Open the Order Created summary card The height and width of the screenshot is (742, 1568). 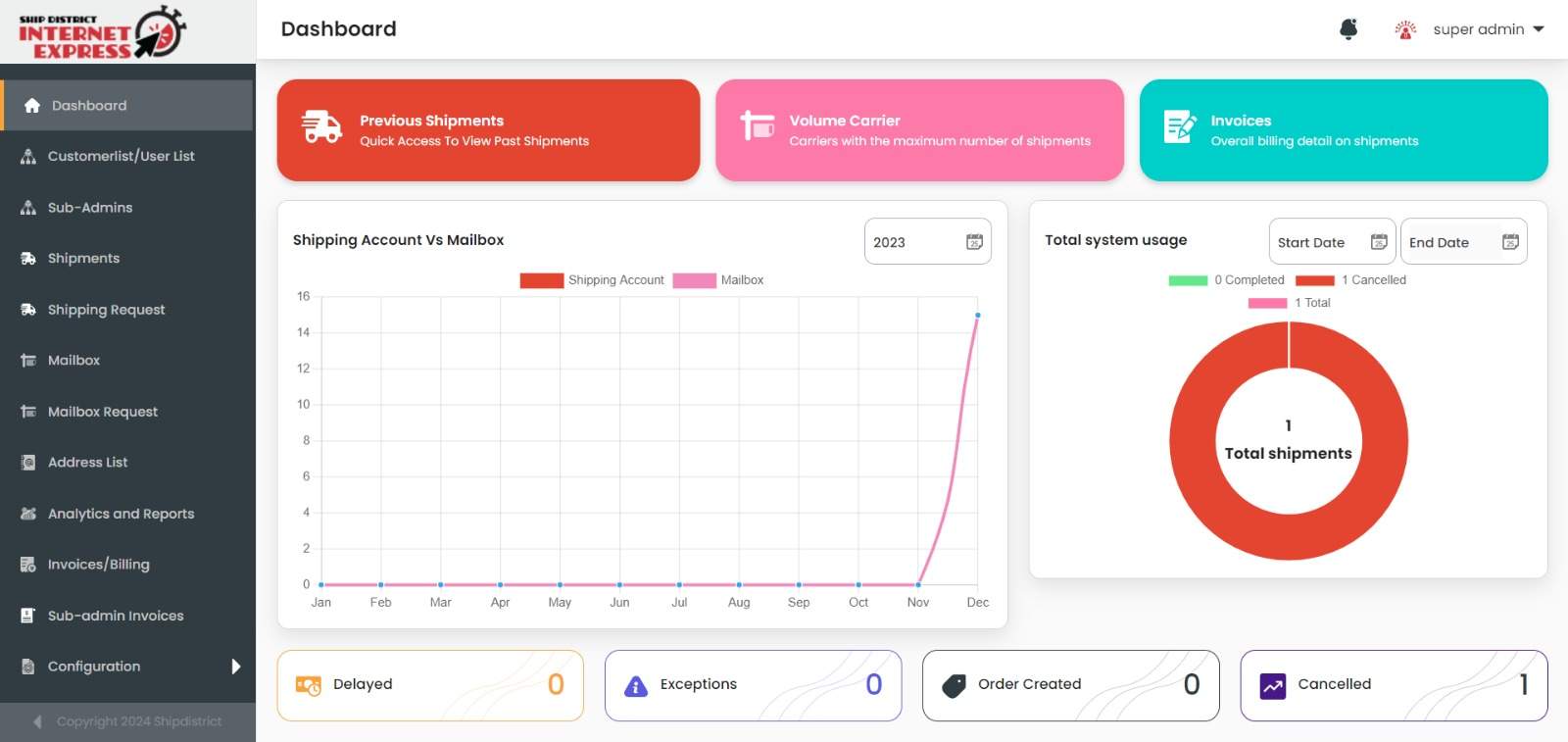(1070, 685)
